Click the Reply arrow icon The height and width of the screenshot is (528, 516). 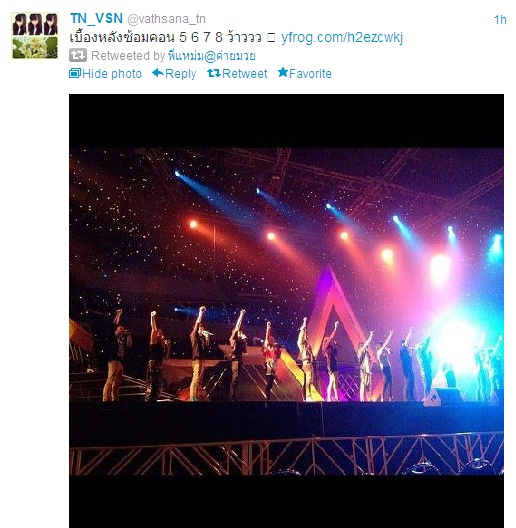click(158, 73)
